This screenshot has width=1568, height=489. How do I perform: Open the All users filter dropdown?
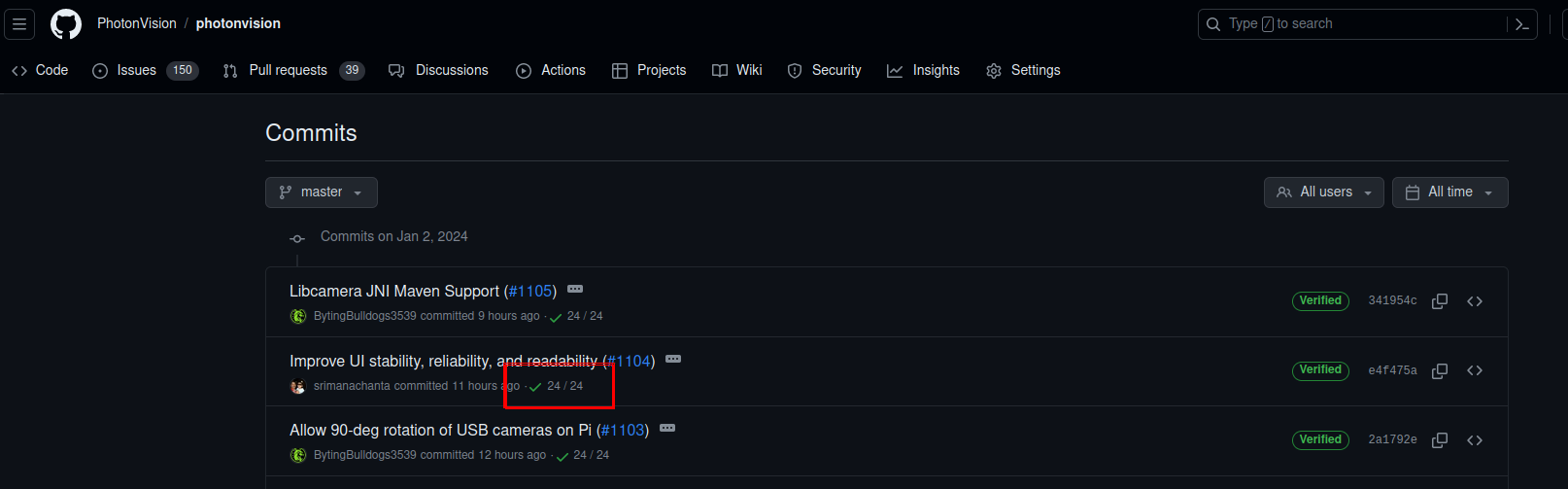tap(1323, 192)
